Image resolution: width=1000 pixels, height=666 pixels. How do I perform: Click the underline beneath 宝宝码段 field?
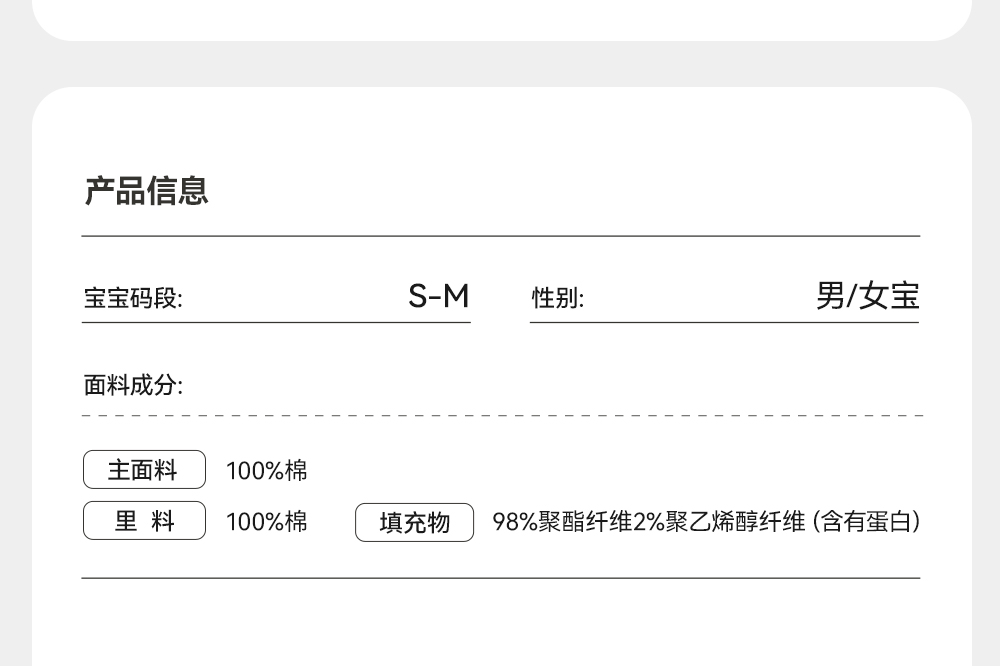pyautogui.click(x=276, y=322)
